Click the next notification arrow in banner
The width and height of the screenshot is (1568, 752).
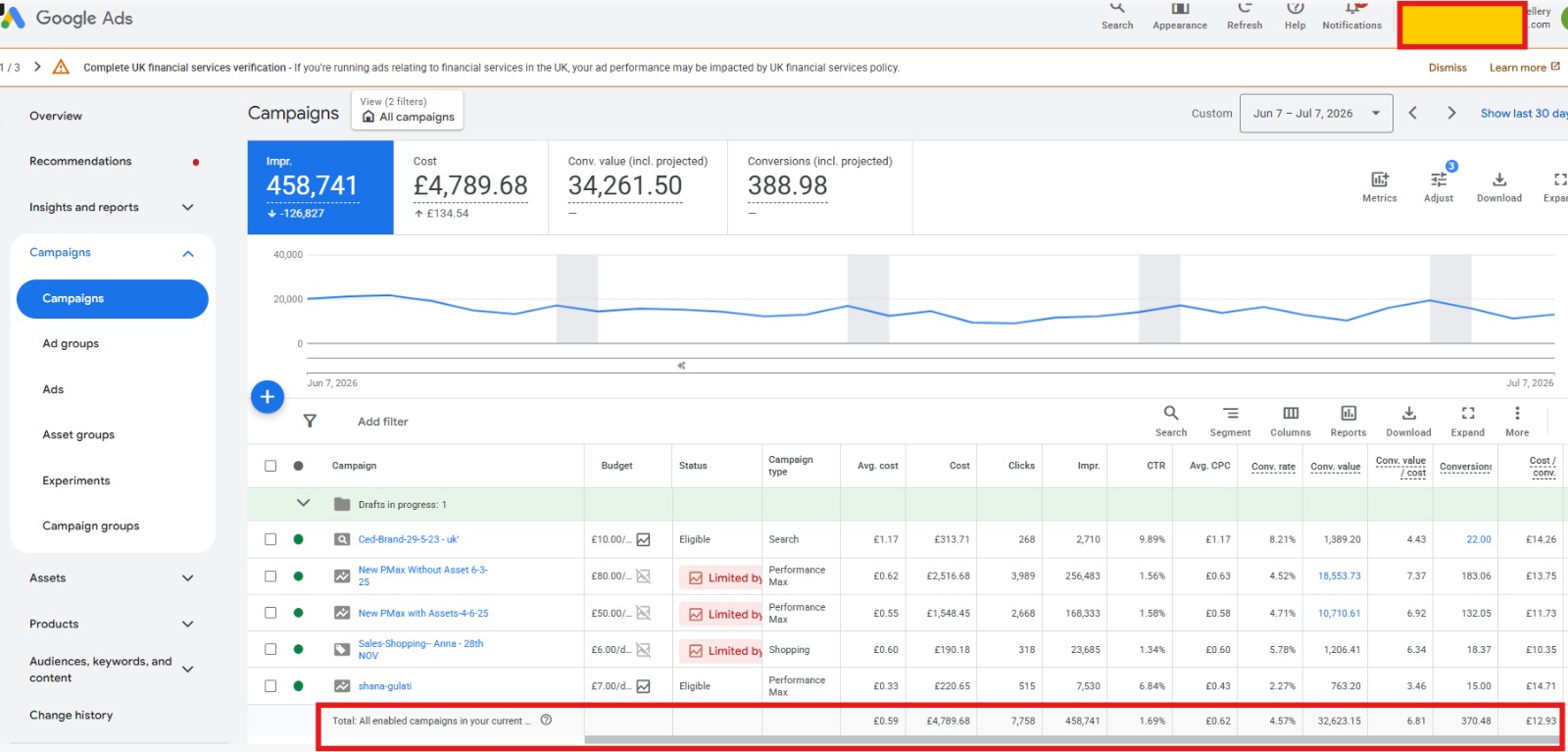point(37,67)
